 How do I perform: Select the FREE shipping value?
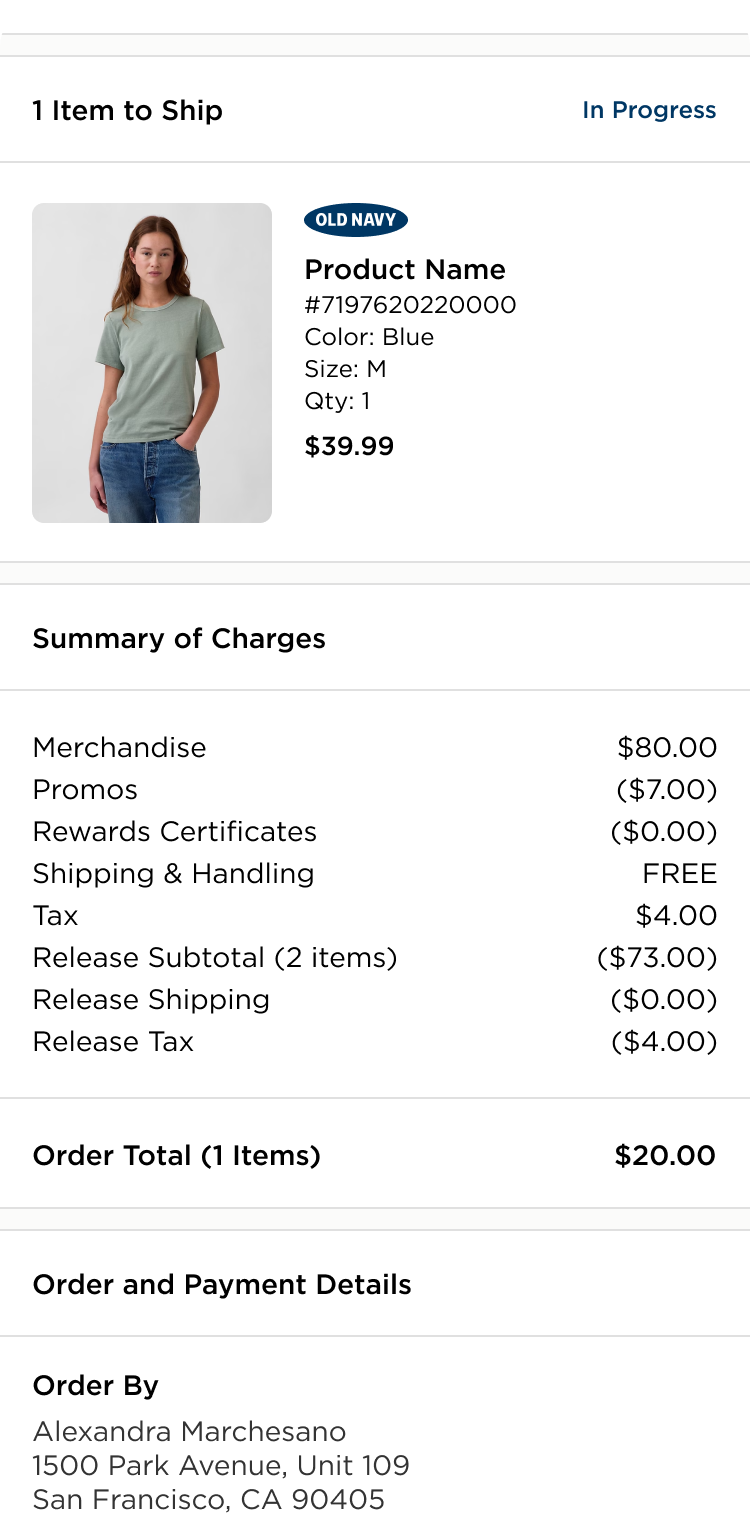(680, 874)
